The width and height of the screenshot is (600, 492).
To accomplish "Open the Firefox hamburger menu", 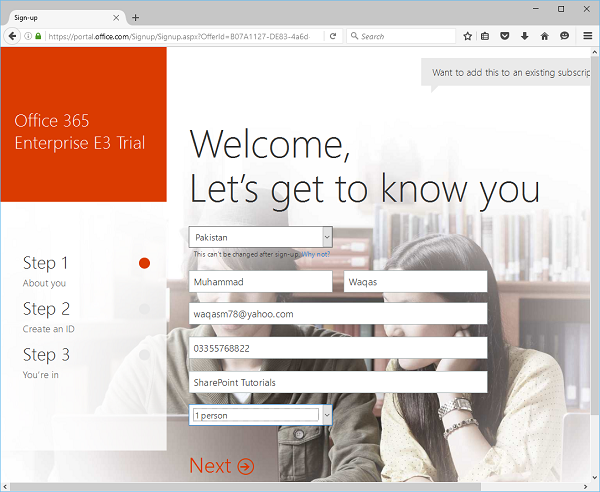I will click(588, 36).
